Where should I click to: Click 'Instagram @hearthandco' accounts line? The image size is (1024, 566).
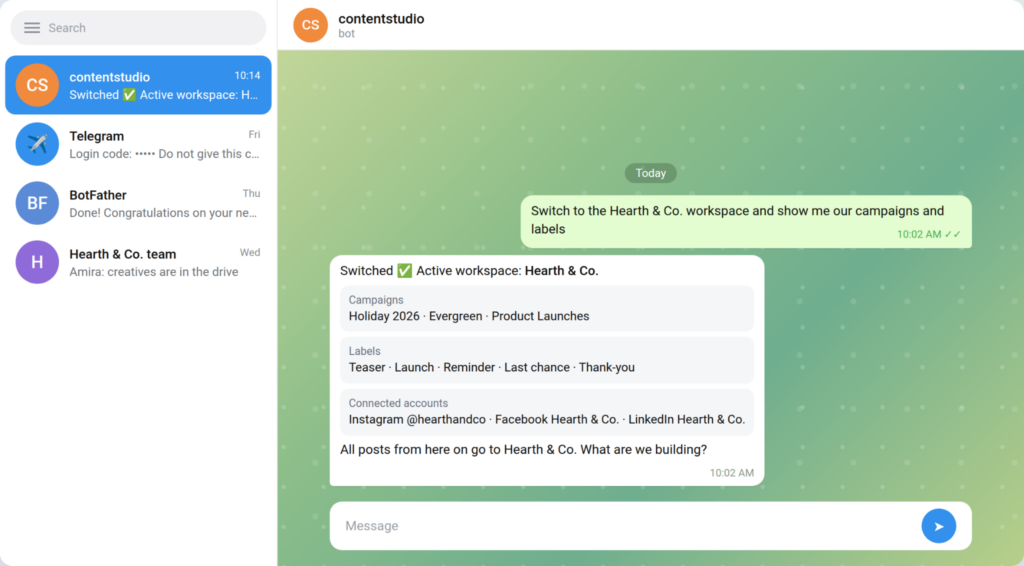click(x=547, y=419)
